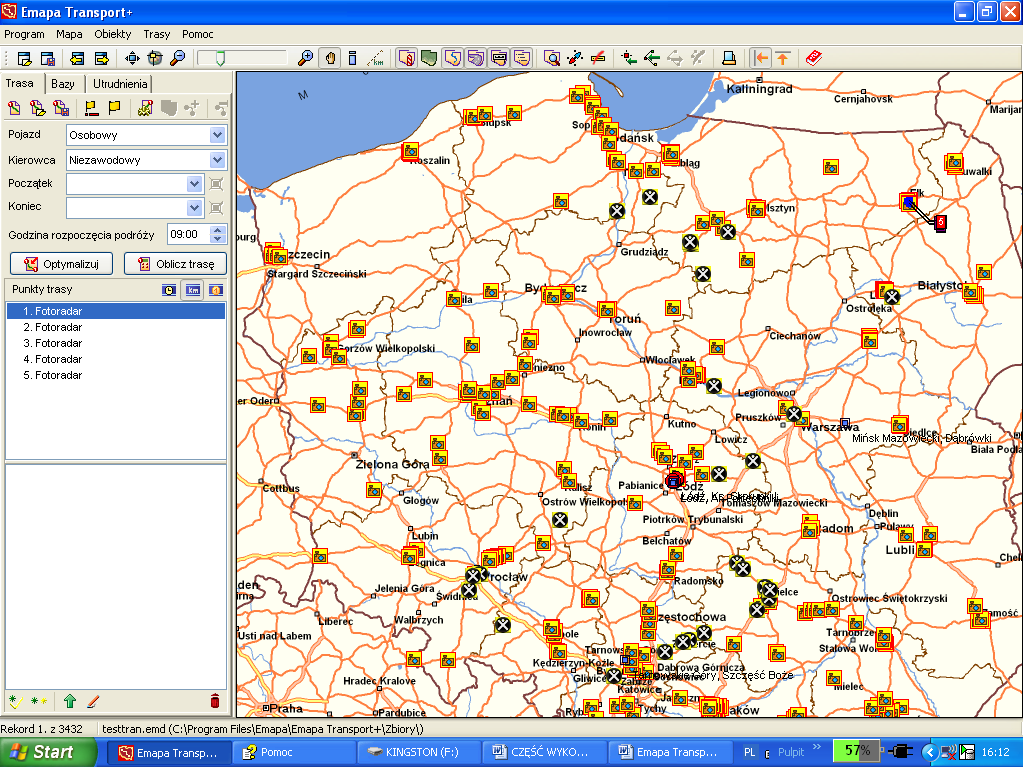Viewport: 1024px width, 768px height.
Task: Click the plain yellow flag icon
Action: (x=114, y=108)
